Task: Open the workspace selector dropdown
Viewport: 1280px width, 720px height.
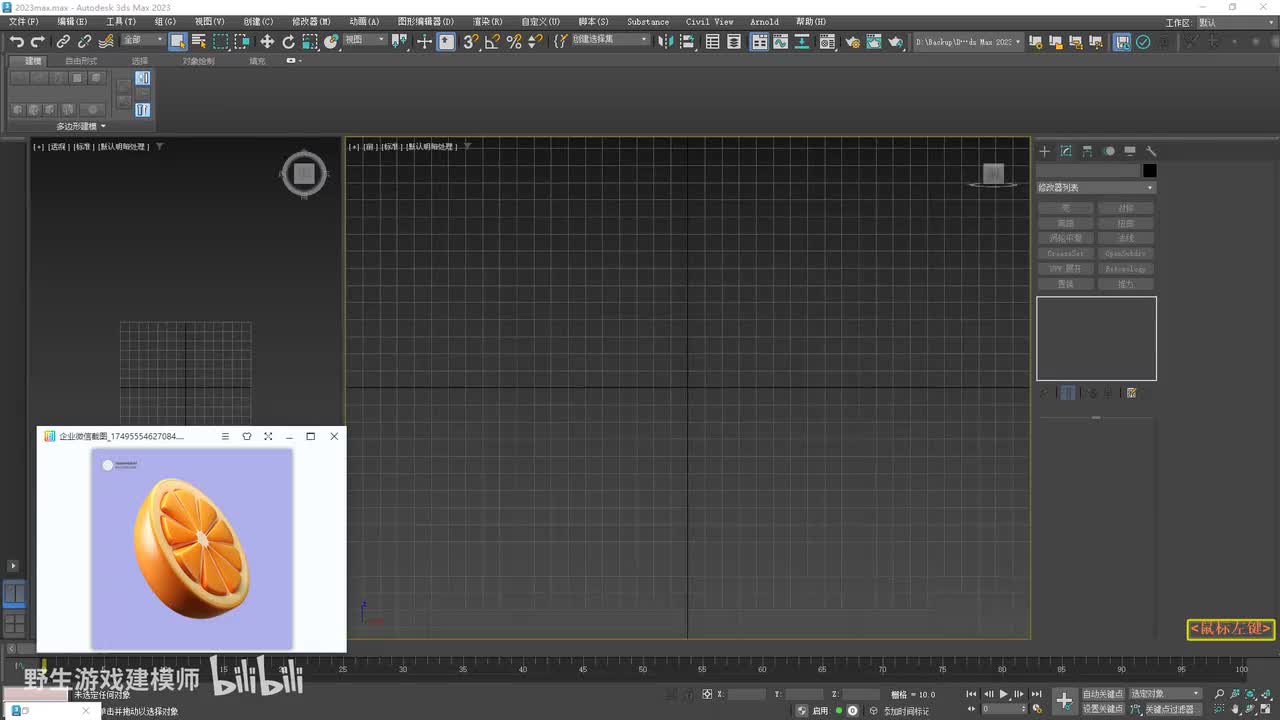Action: coord(1236,22)
